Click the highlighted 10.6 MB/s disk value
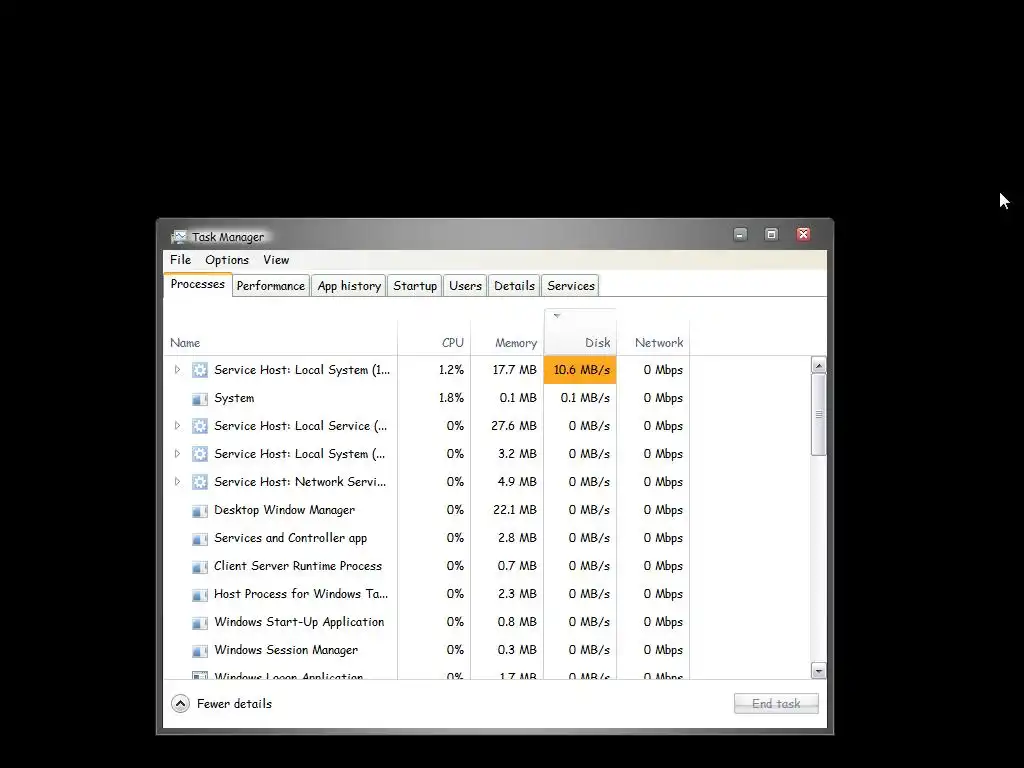Image resolution: width=1024 pixels, height=768 pixels. click(581, 370)
